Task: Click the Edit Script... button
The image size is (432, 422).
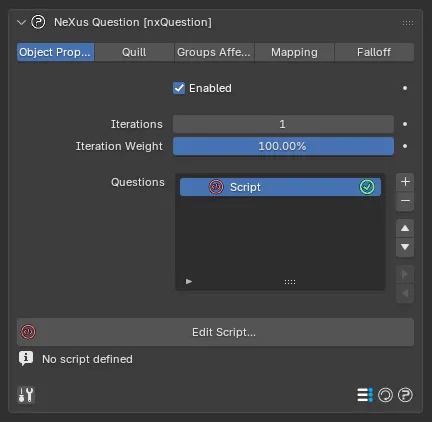Action: [215, 332]
